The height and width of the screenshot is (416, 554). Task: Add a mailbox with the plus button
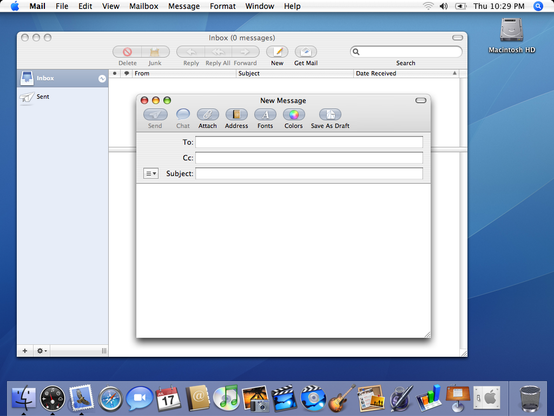pos(25,351)
